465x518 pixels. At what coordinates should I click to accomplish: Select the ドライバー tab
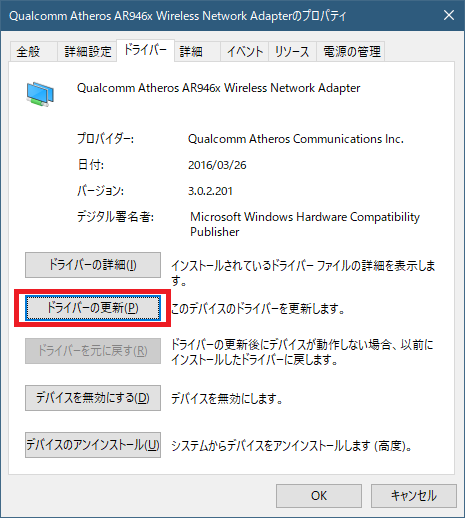(145, 50)
